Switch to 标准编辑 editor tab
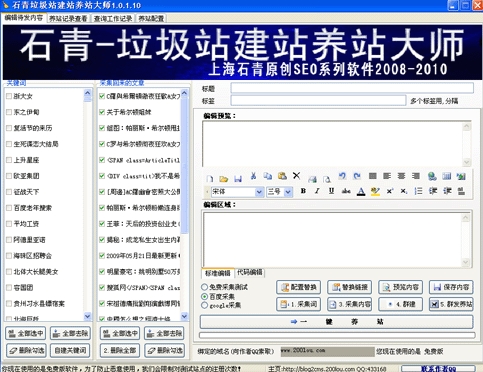The width and height of the screenshot is (483, 372). tap(218, 273)
